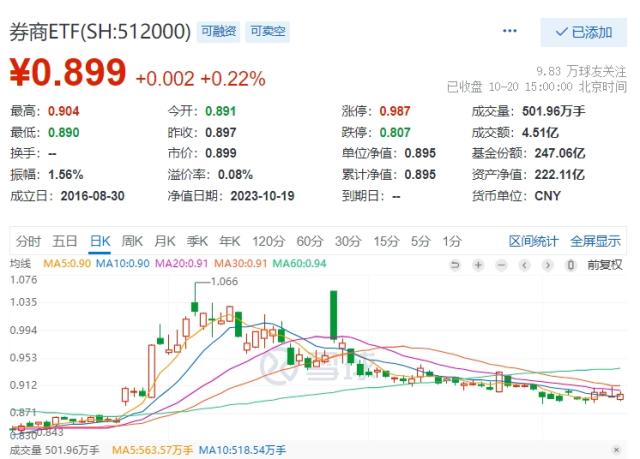640x459 pixels.
Task: Click the chart orientation toggle icon
Action: pos(571,265)
